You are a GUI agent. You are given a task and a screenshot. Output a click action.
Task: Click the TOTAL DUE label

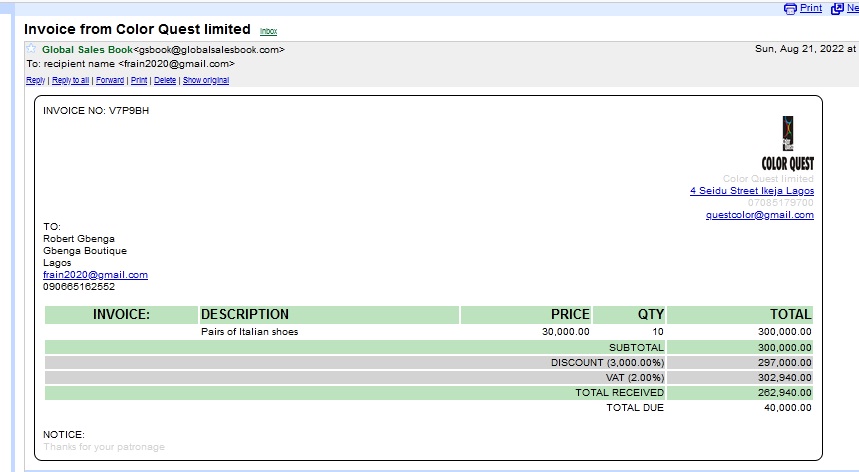point(635,408)
